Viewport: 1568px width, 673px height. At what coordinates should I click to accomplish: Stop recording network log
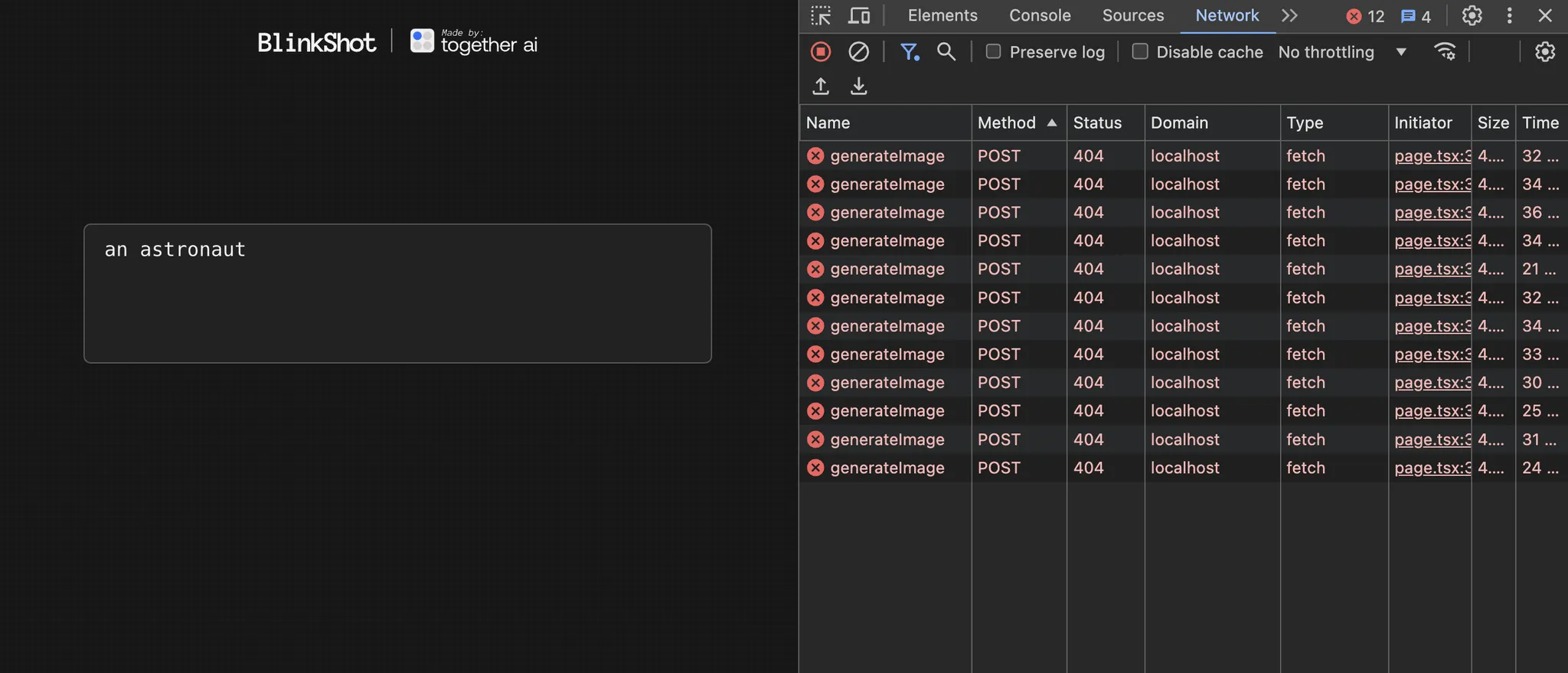pyautogui.click(x=821, y=52)
